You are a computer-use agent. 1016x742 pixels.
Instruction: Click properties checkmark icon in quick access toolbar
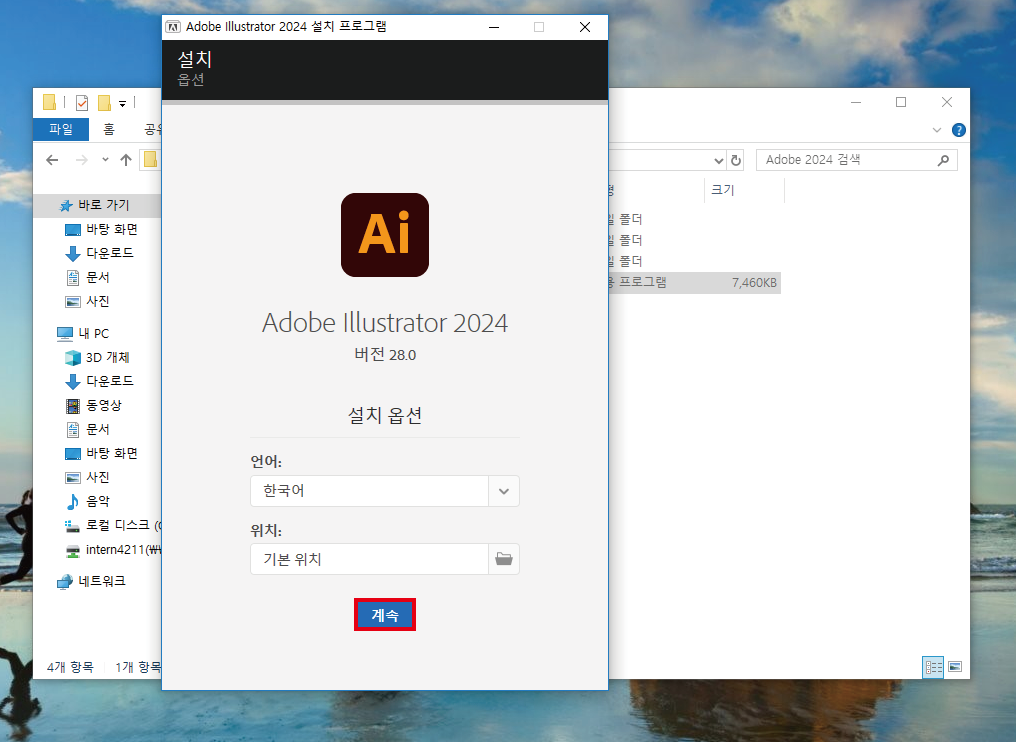pyautogui.click(x=82, y=102)
